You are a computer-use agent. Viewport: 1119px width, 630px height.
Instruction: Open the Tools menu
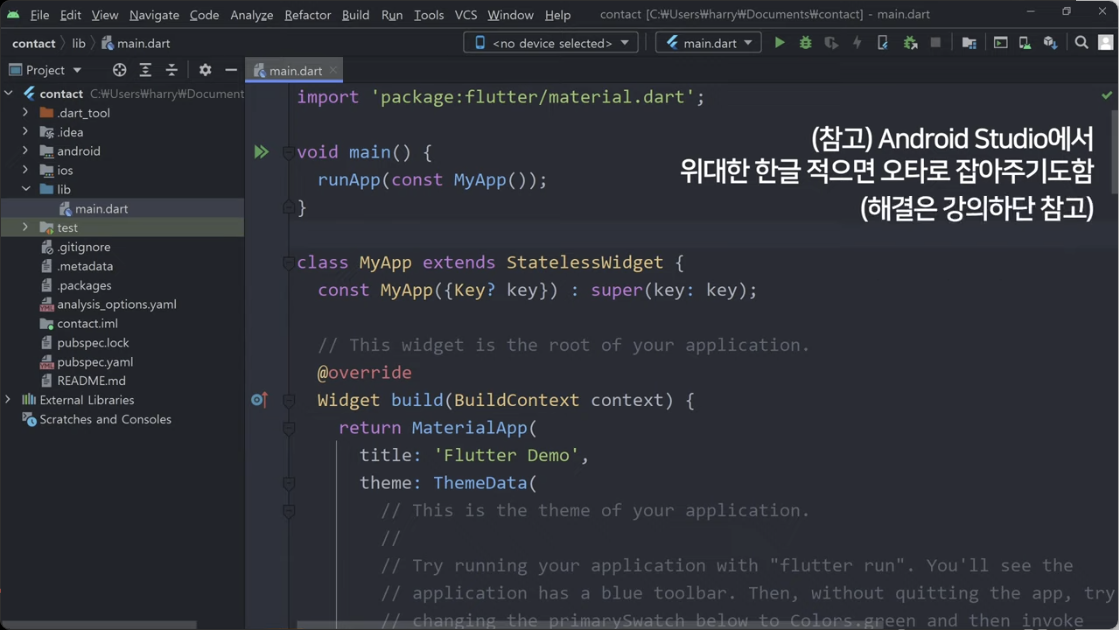[428, 14]
